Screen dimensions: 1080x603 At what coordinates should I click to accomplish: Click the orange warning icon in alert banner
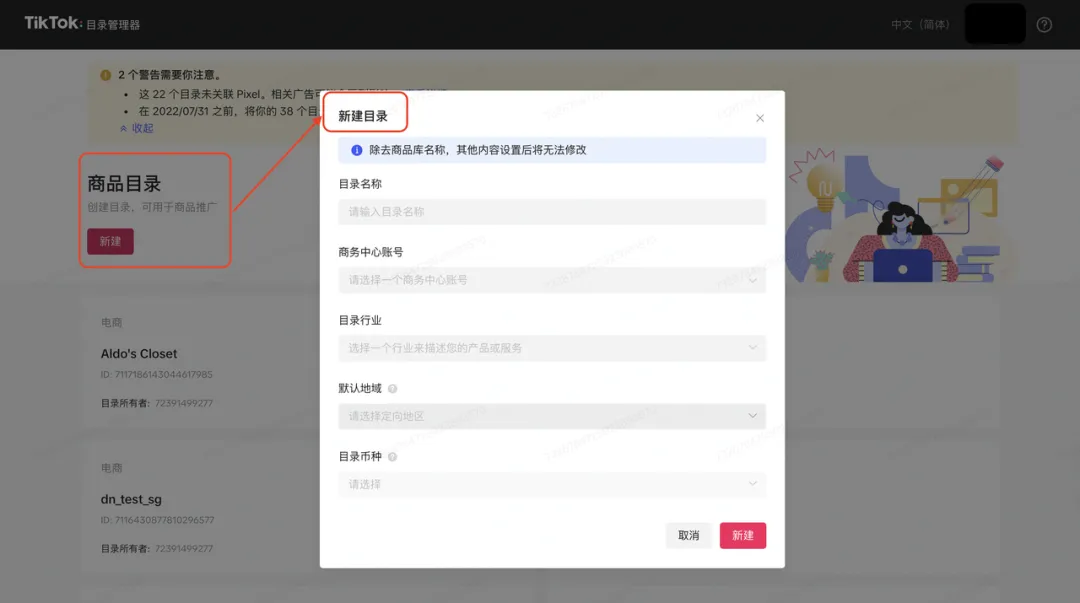click(x=105, y=75)
